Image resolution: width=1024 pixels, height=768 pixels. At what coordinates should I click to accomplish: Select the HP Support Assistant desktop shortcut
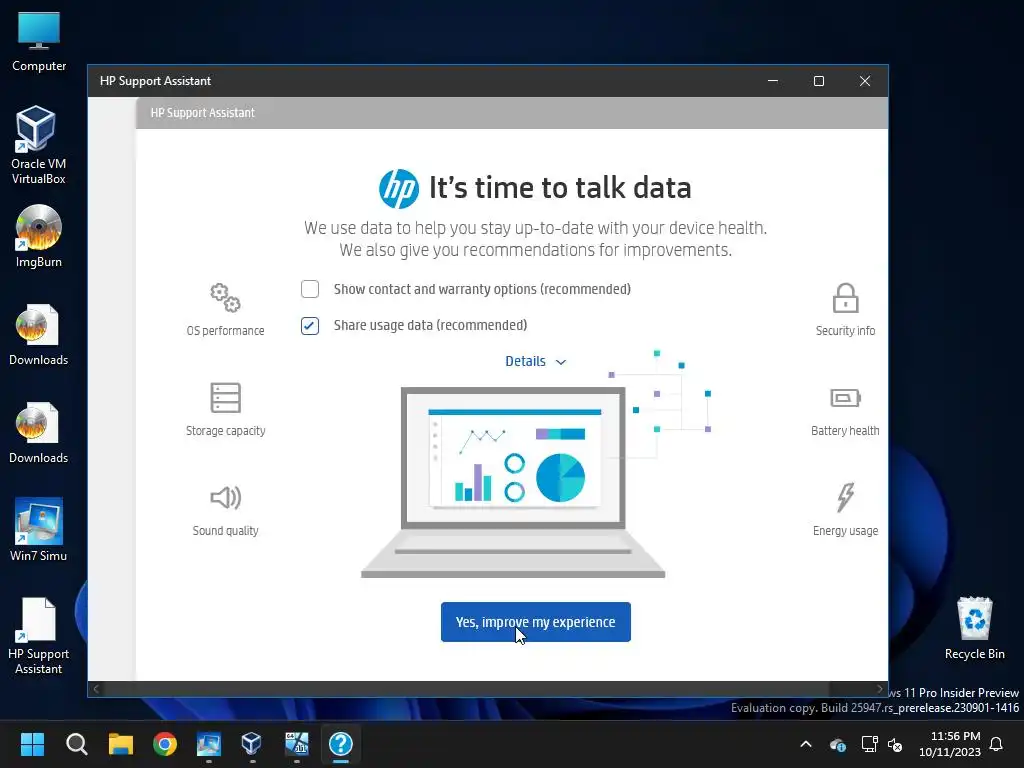click(39, 636)
